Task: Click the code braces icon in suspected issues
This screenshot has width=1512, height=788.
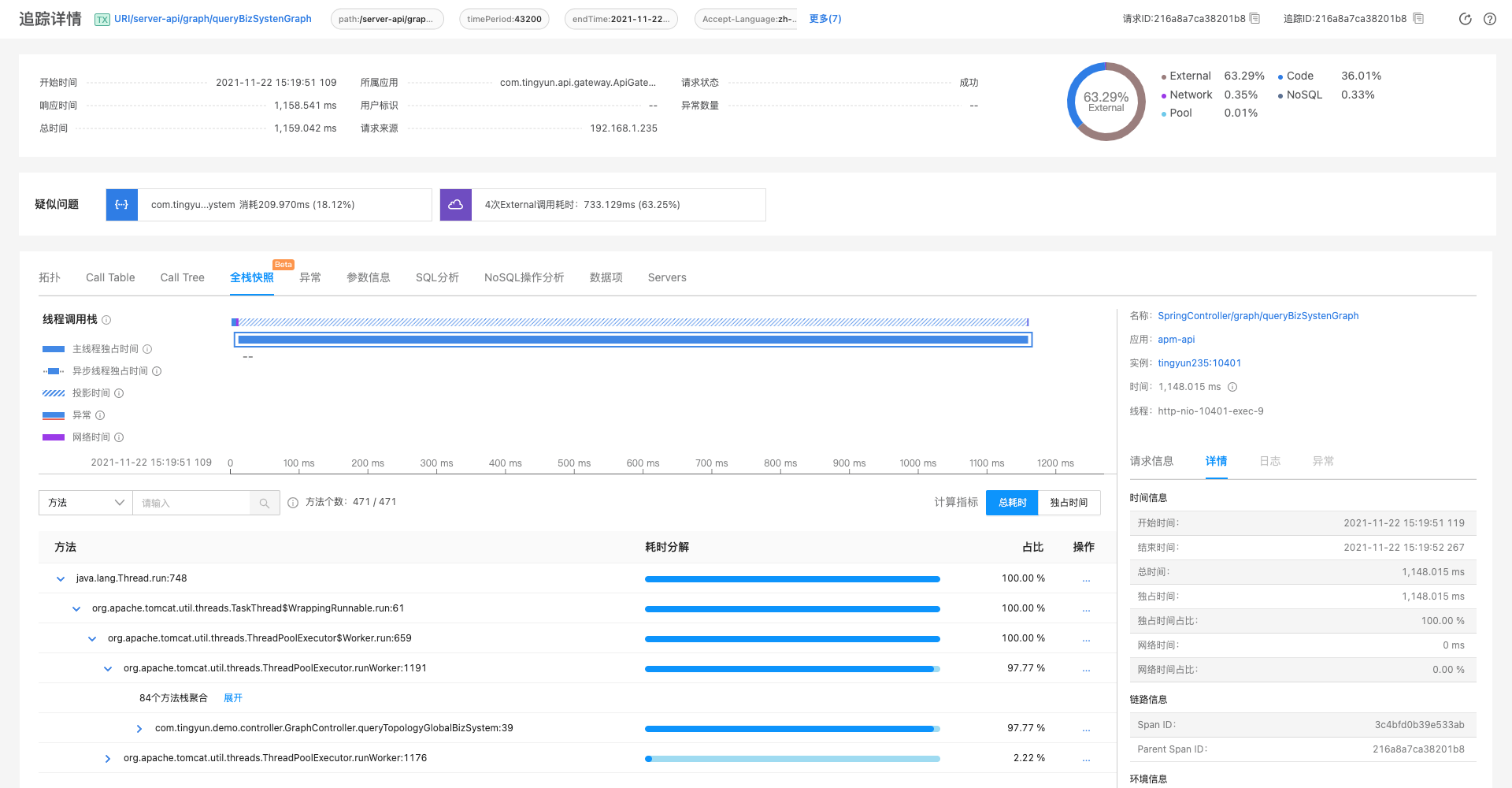Action: point(122,205)
